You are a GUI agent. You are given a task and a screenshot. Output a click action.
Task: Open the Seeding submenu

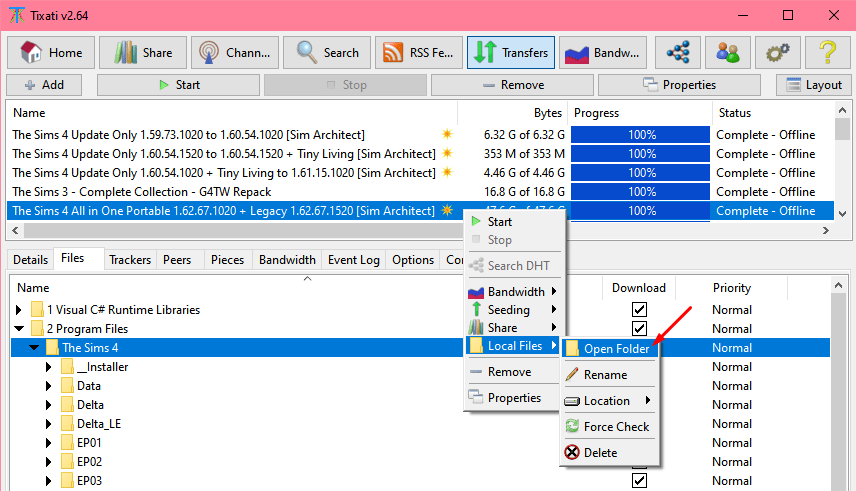(x=514, y=310)
